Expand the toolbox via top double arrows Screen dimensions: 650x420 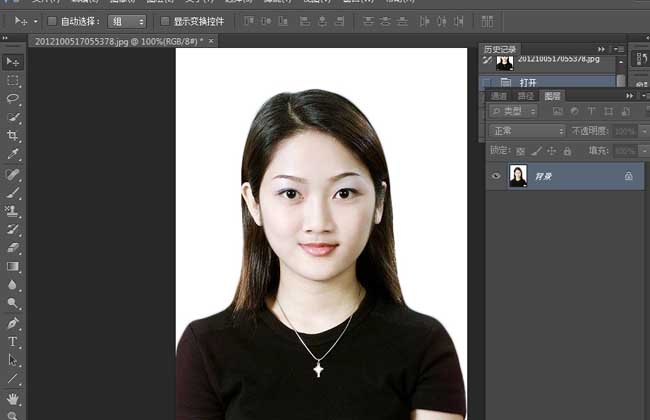(5, 38)
